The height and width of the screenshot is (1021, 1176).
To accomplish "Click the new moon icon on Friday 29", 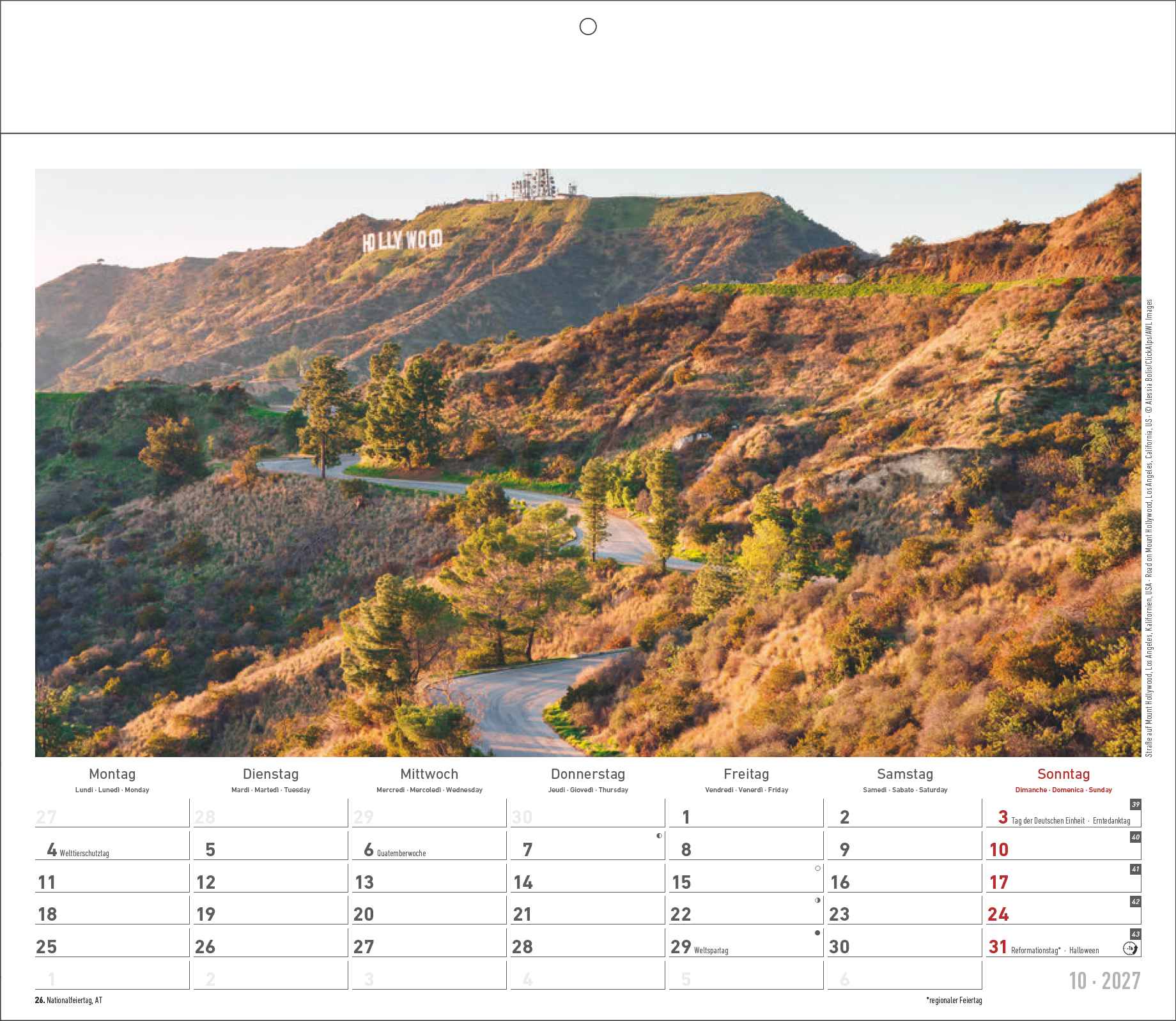I will point(817,933).
